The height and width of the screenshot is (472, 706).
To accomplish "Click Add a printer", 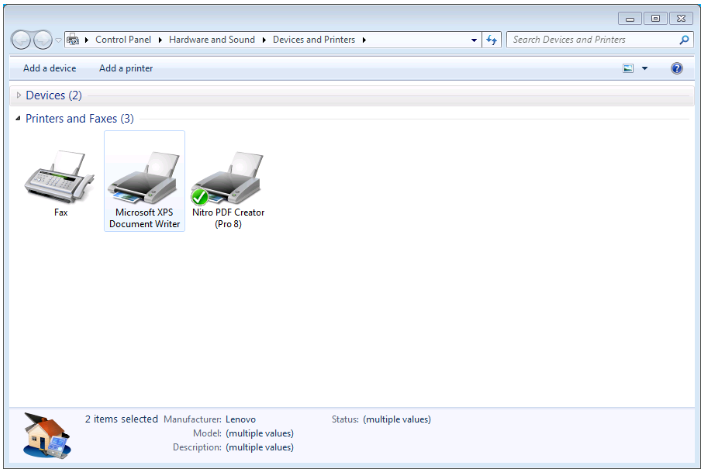I will pyautogui.click(x=126, y=68).
